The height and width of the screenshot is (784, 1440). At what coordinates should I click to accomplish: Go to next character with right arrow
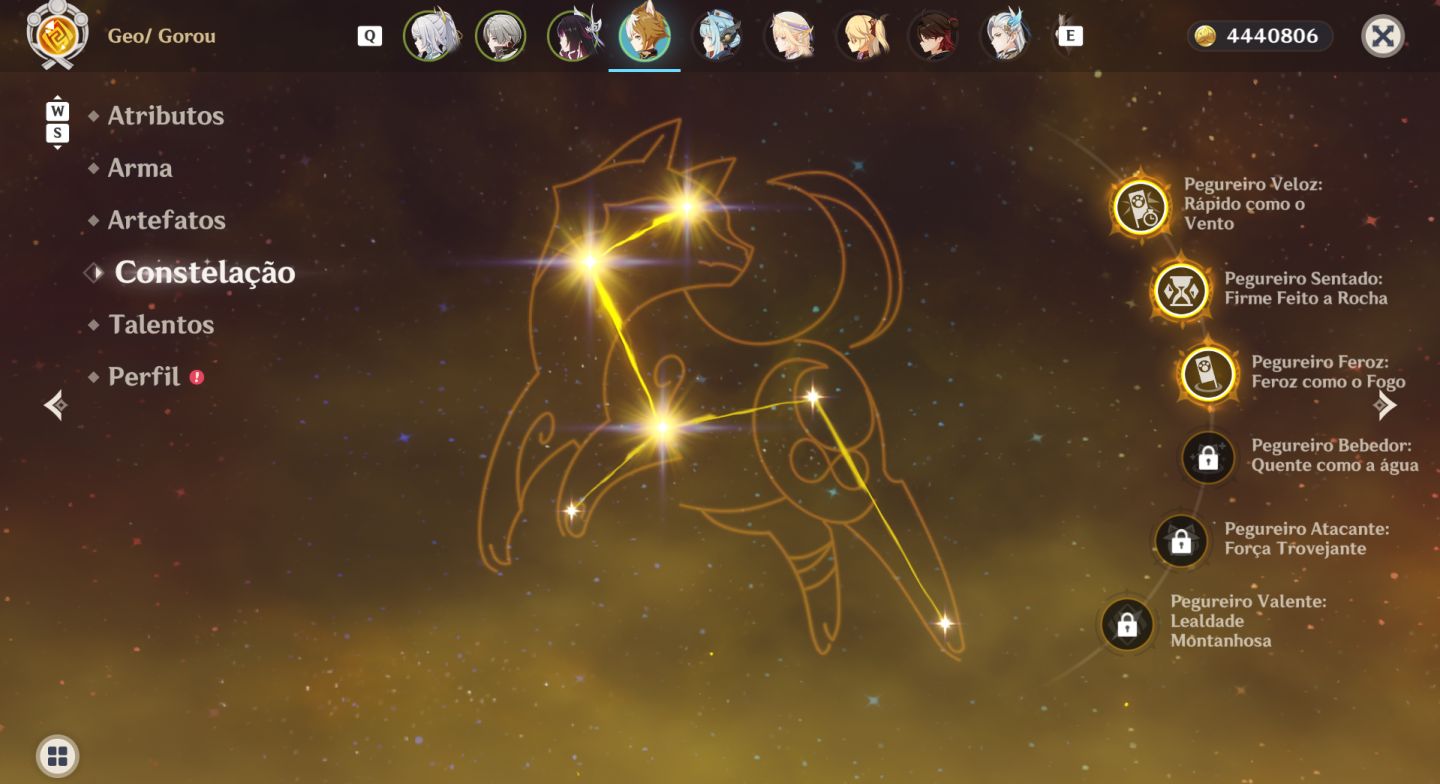(x=1385, y=405)
